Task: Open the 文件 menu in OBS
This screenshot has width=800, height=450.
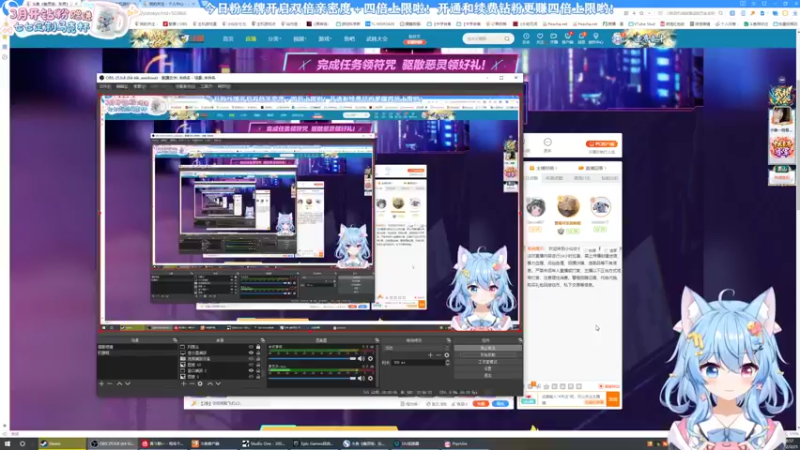Action: (x=105, y=86)
